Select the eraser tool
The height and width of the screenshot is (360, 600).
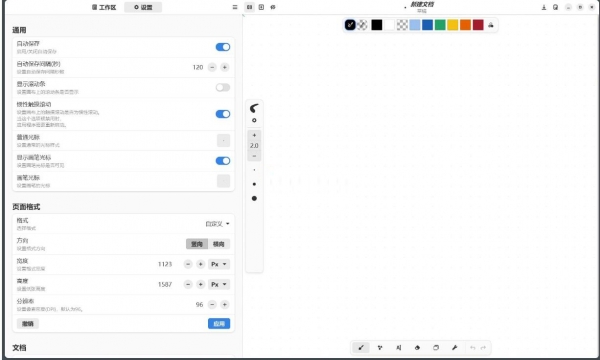pyautogui.click(x=417, y=347)
